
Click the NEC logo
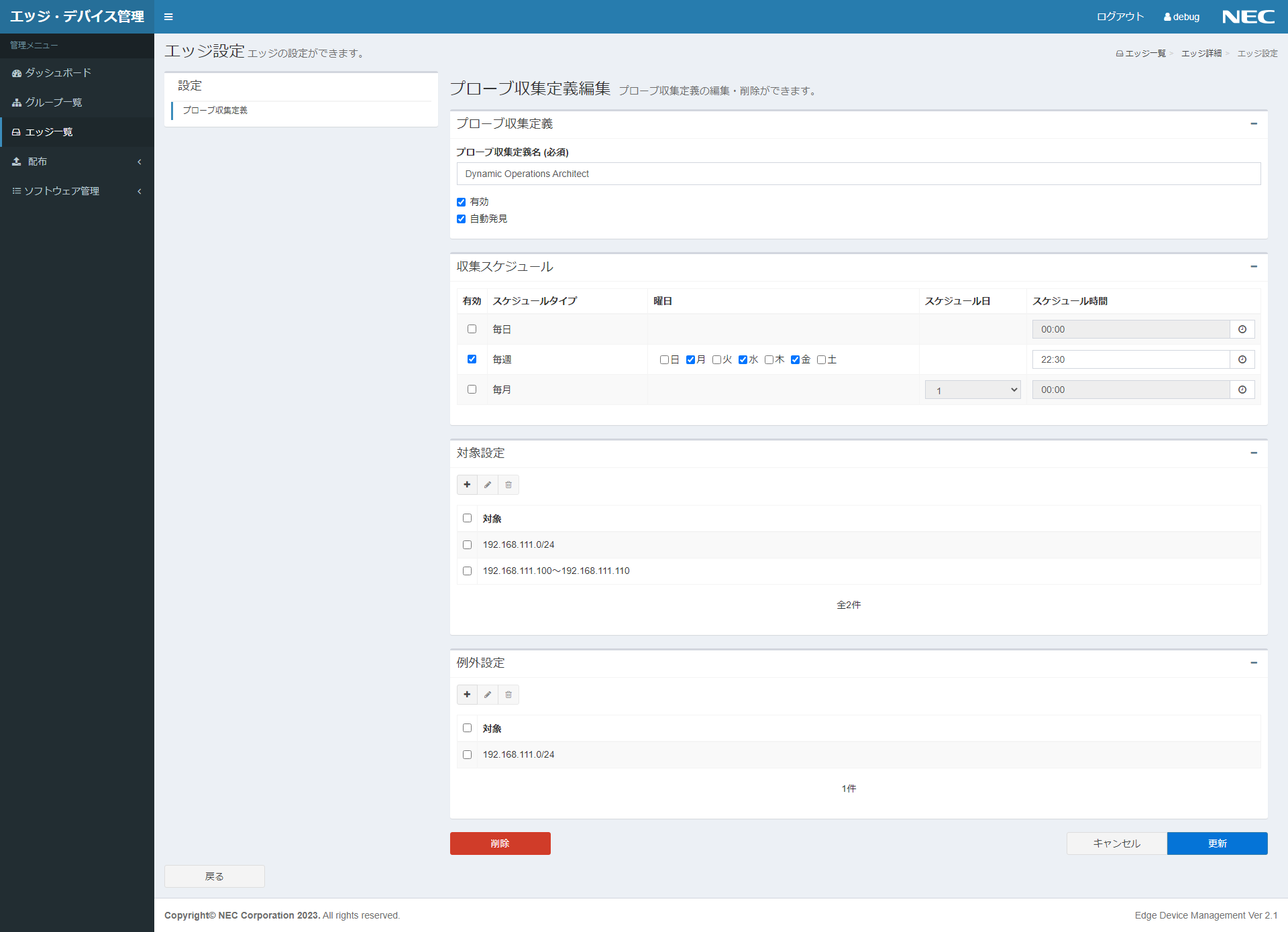pos(1248,16)
